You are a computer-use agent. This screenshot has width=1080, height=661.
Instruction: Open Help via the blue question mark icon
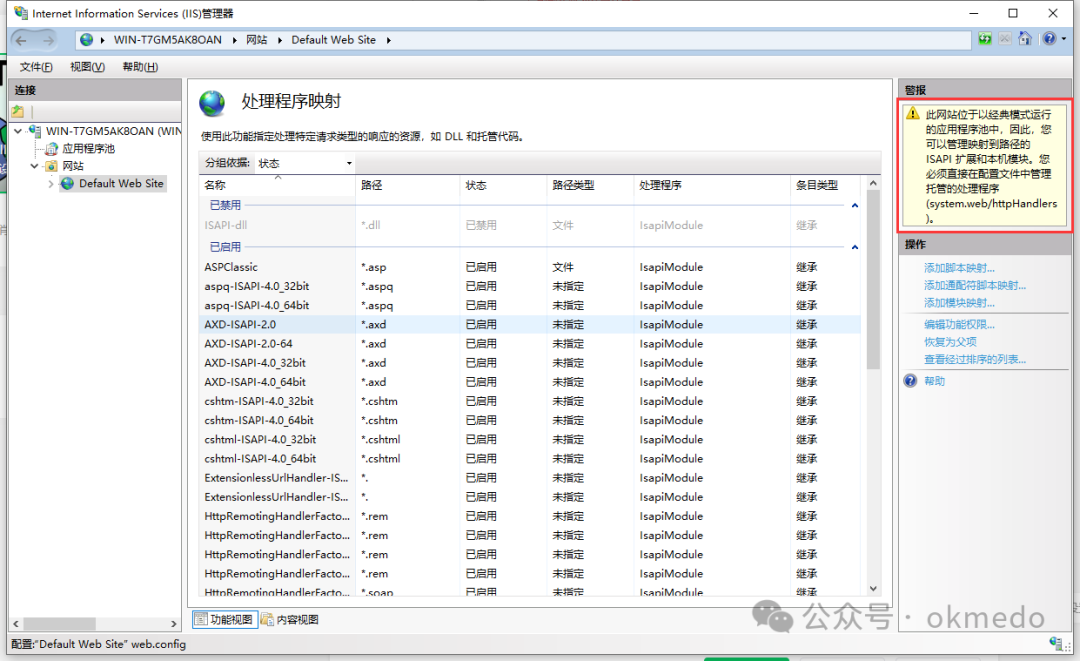pos(1048,38)
